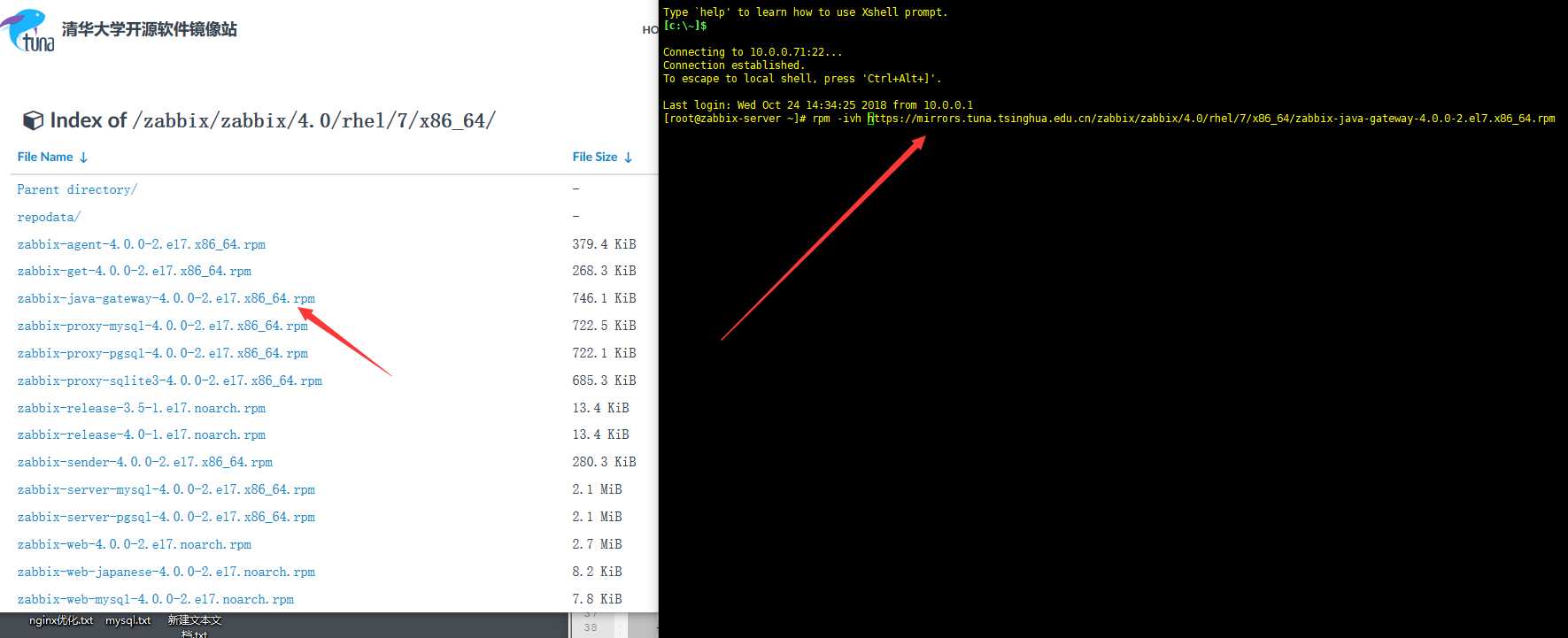Open the repodata/ folder link
Screen dimensions: 1568x638
(49, 217)
